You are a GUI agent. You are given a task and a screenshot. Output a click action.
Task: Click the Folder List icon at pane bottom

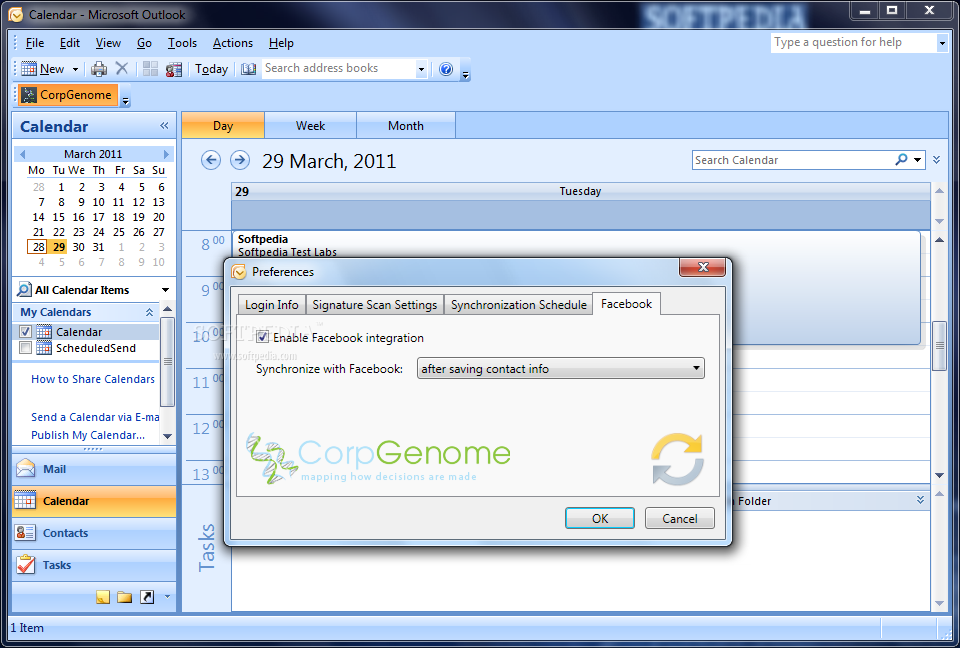pos(125,597)
